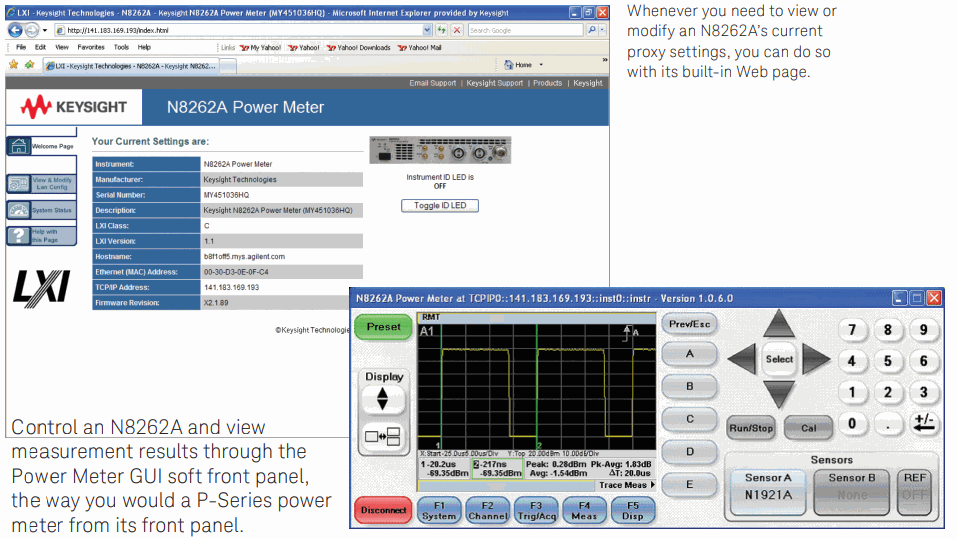Toggle Run/Stop acquisition
Image resolution: width=957 pixels, height=539 pixels.
point(750,428)
